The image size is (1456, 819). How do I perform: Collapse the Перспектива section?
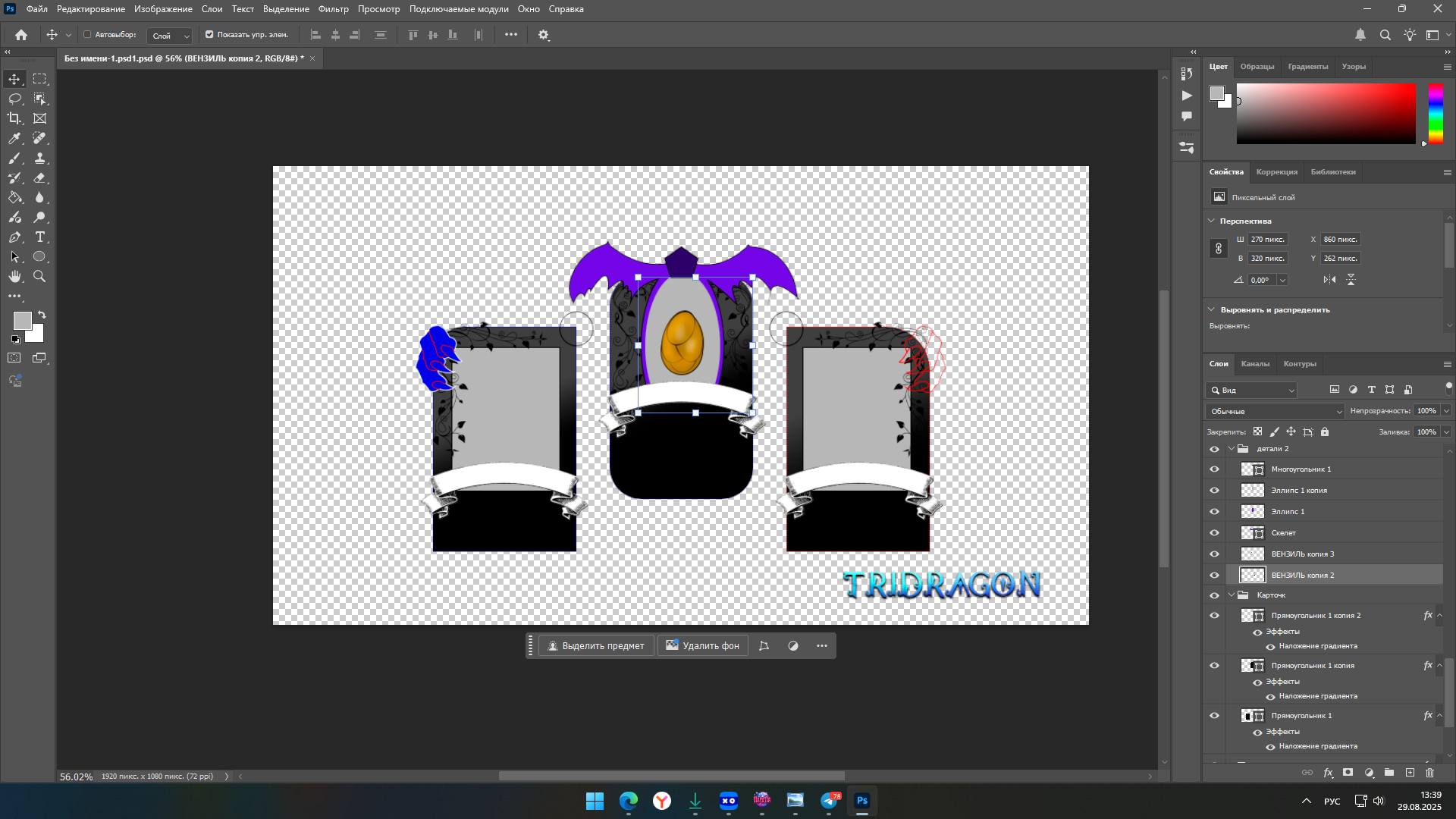click(1211, 221)
